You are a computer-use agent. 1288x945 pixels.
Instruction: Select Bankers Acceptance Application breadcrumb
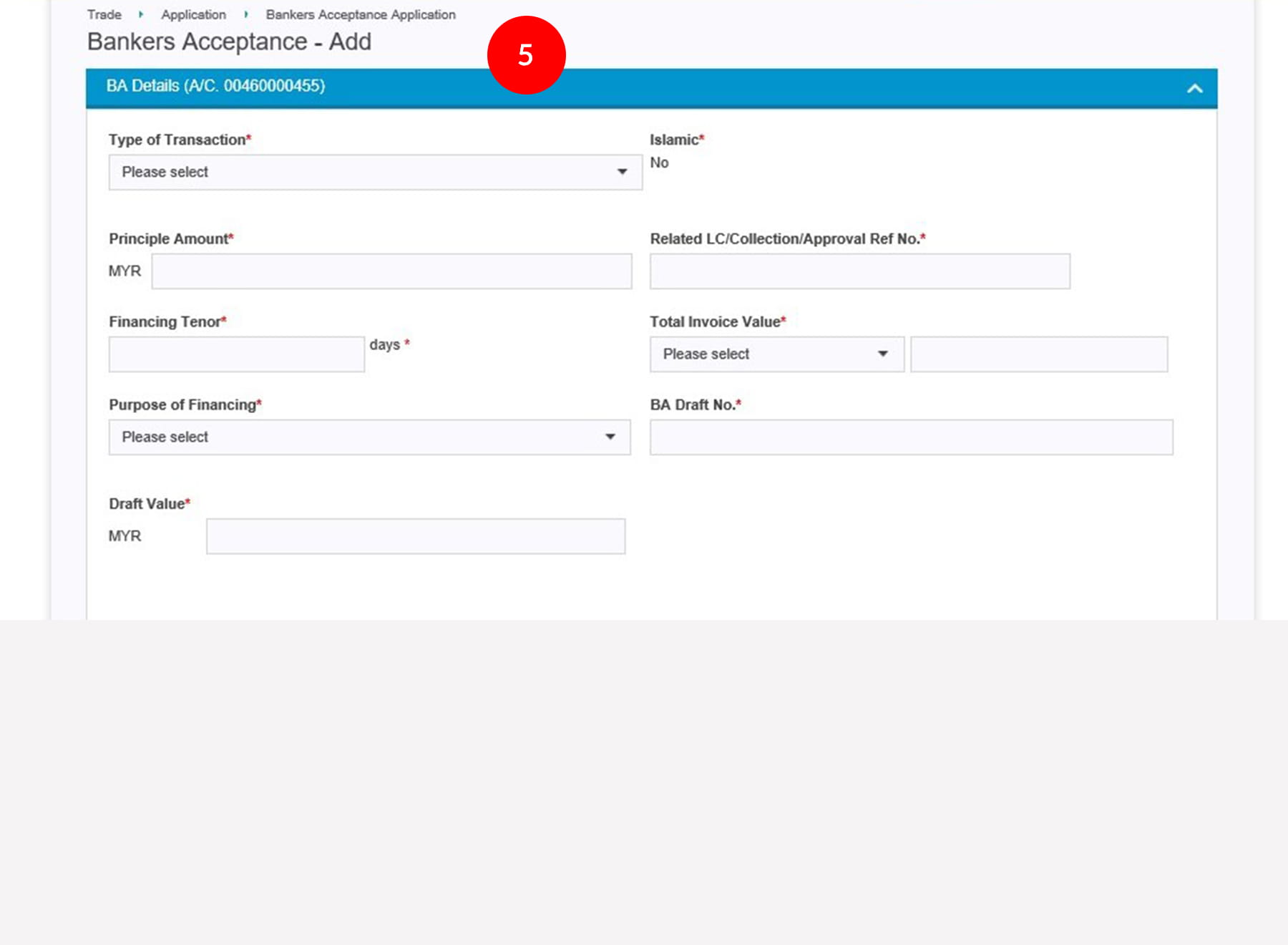[361, 14]
